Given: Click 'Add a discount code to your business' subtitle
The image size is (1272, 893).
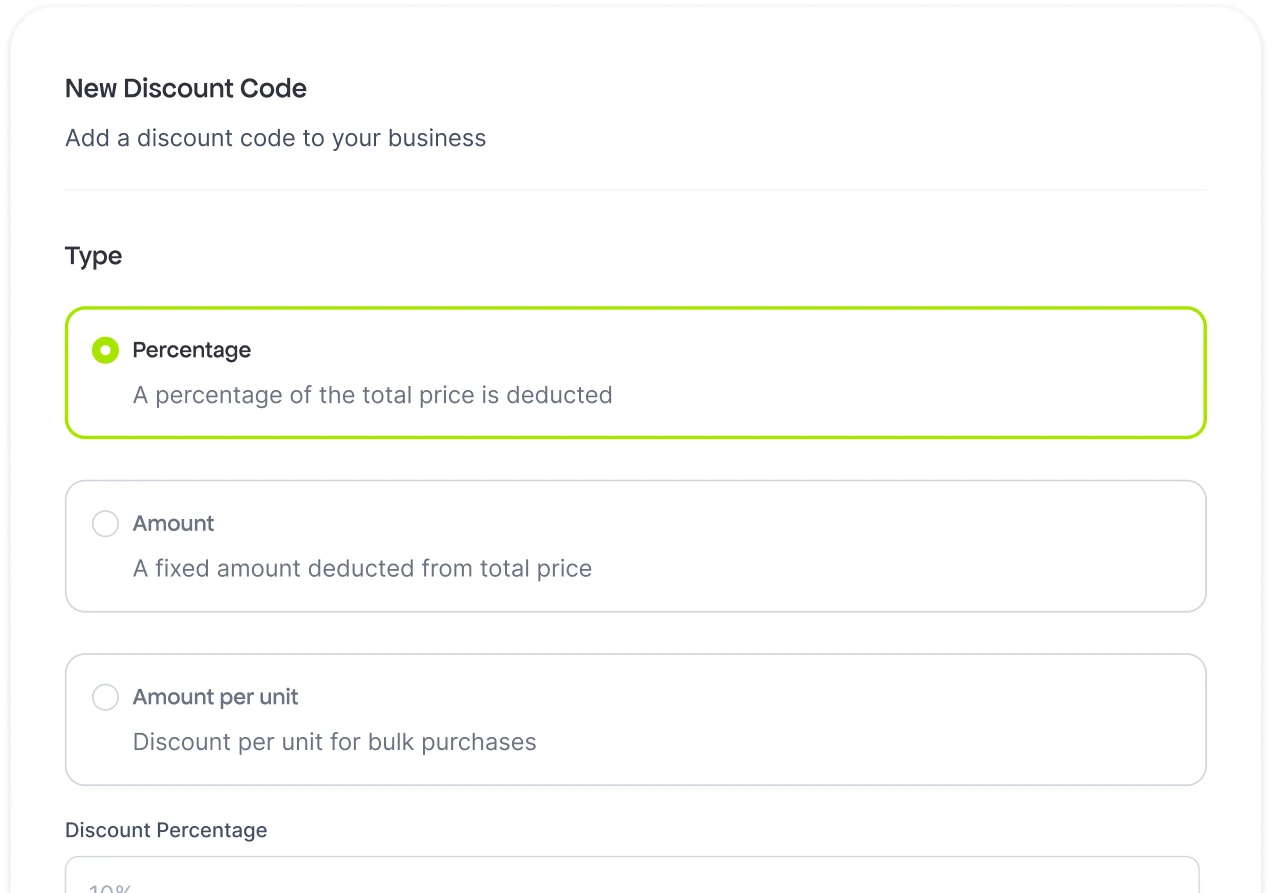Looking at the screenshot, I should [275, 138].
